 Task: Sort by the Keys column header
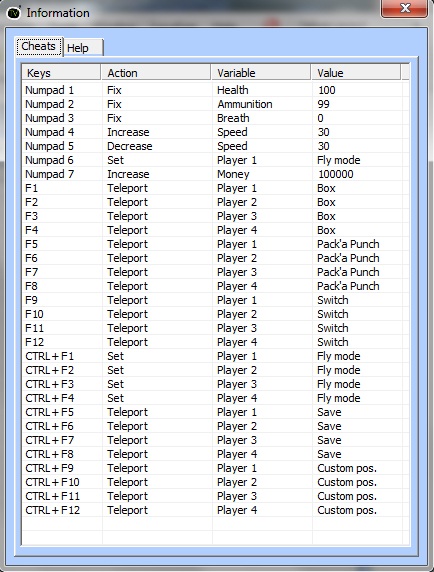(61, 73)
